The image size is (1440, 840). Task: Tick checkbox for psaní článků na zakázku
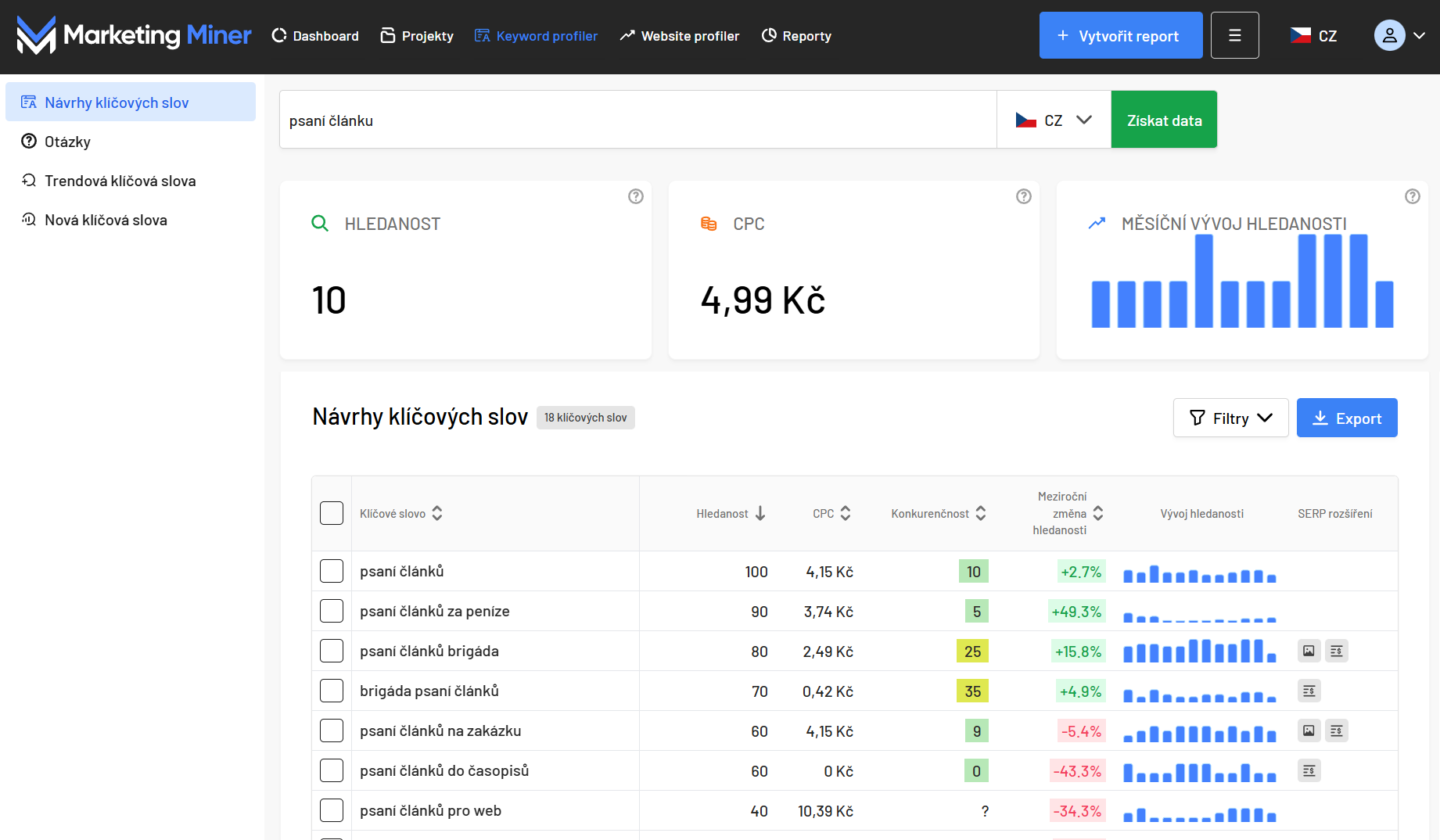(332, 731)
